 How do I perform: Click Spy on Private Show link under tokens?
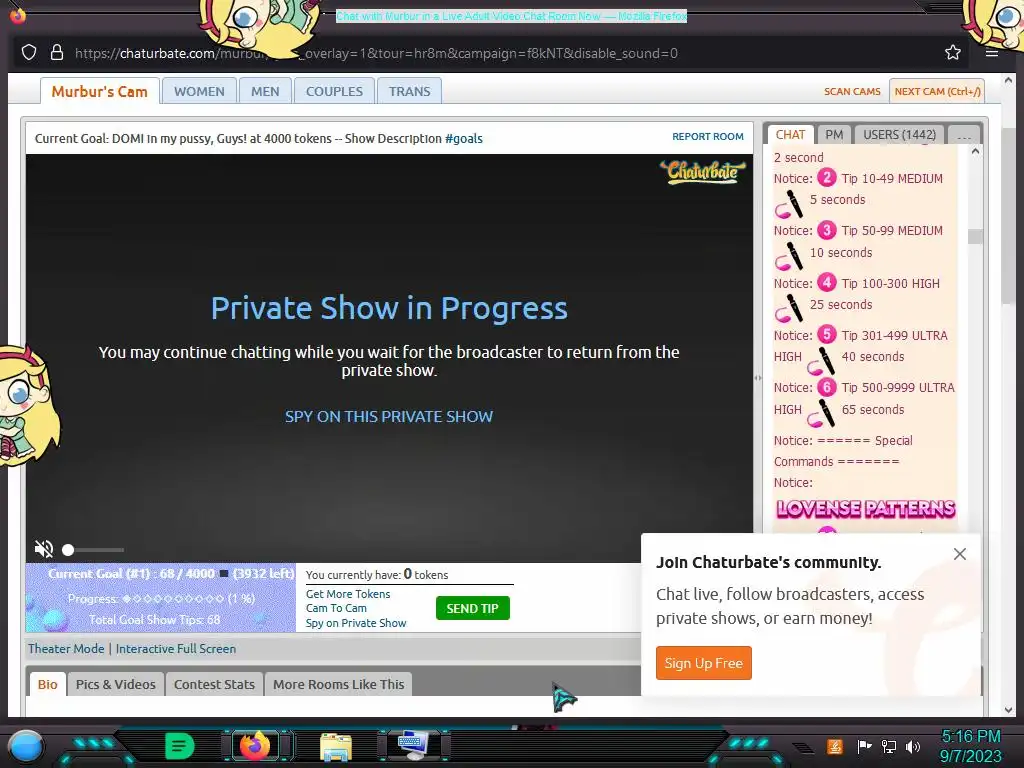tap(355, 623)
